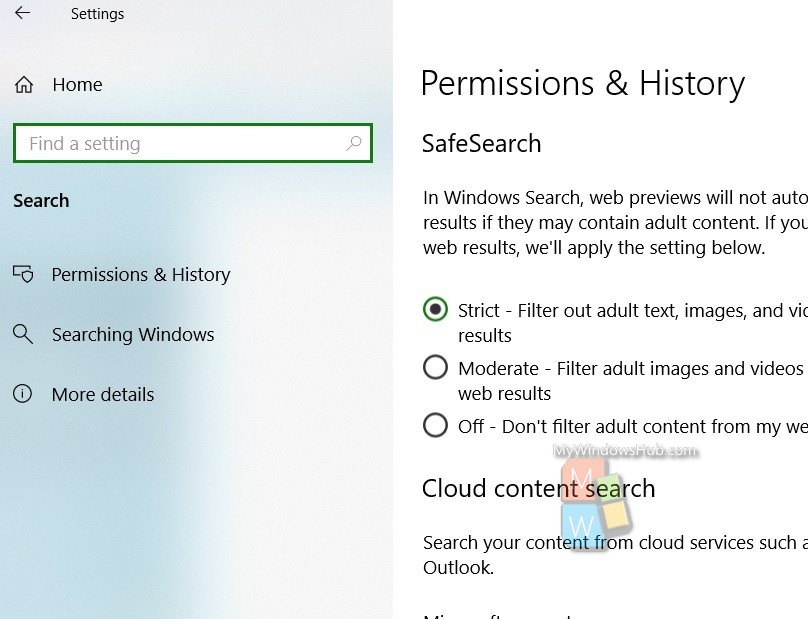Image resolution: width=808 pixels, height=619 pixels.
Task: Click the Permissions & History shield icon
Action: [23, 274]
